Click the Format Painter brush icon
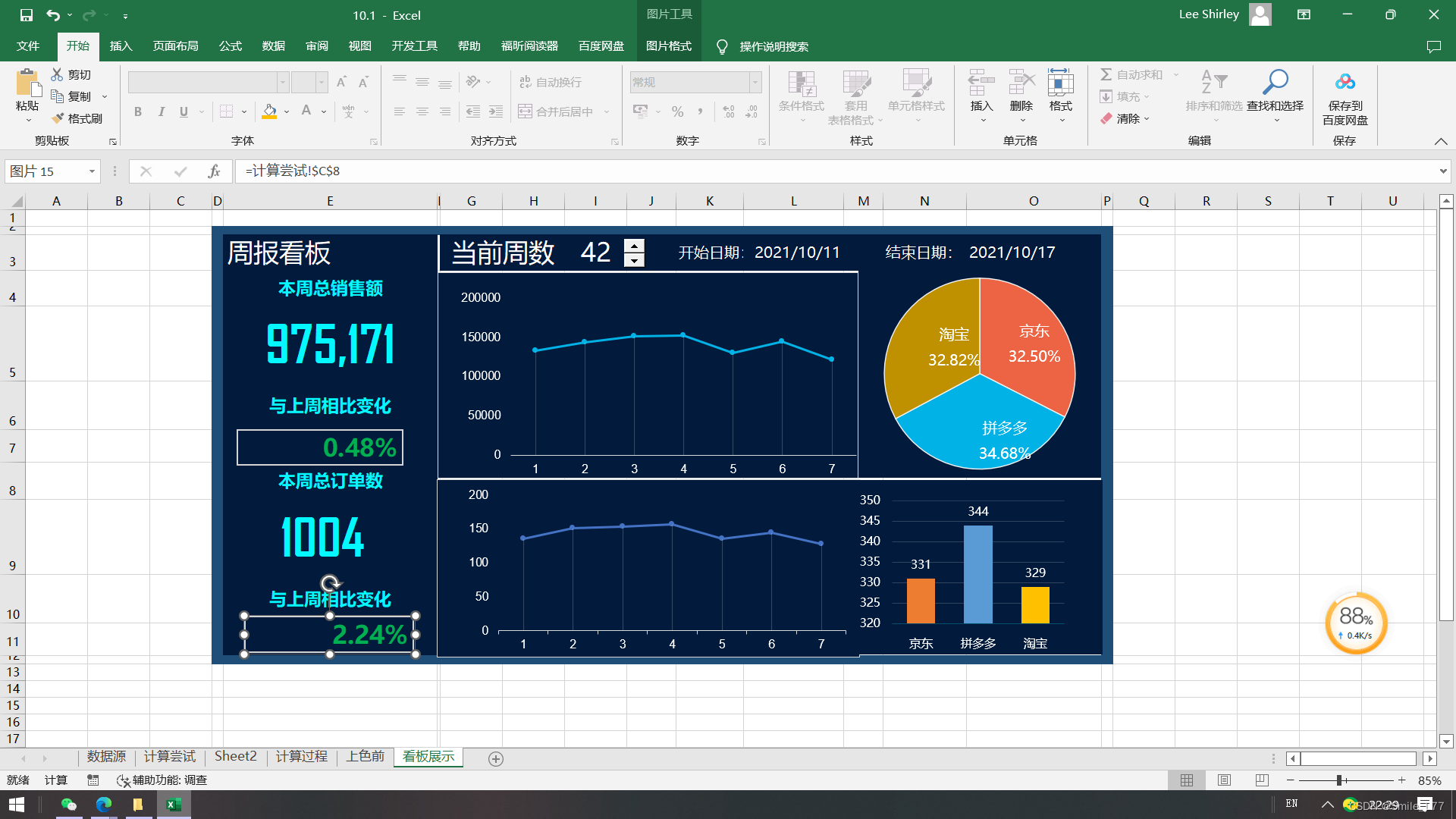 tap(58, 118)
